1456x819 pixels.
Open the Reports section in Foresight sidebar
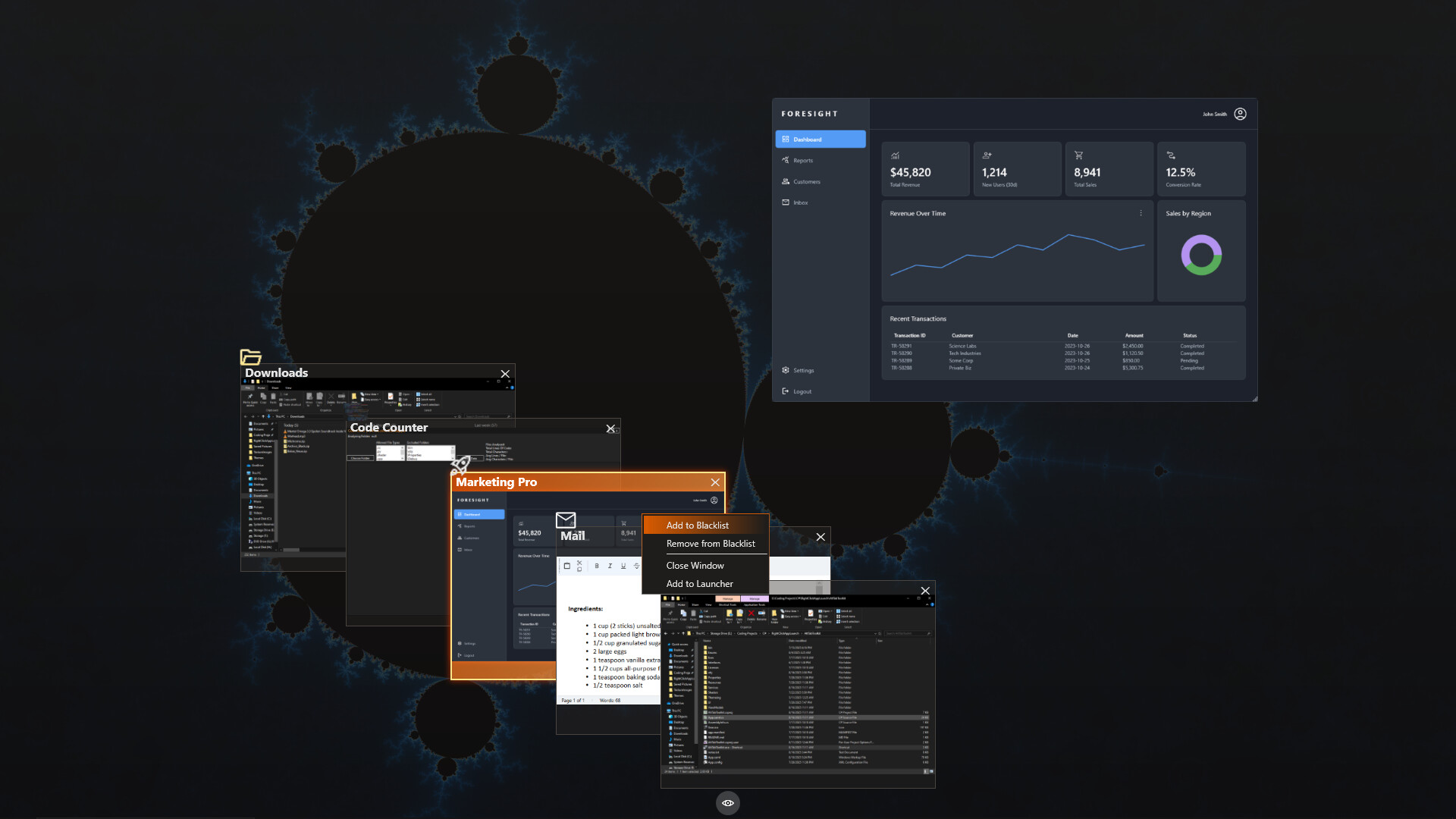pyautogui.click(x=804, y=160)
